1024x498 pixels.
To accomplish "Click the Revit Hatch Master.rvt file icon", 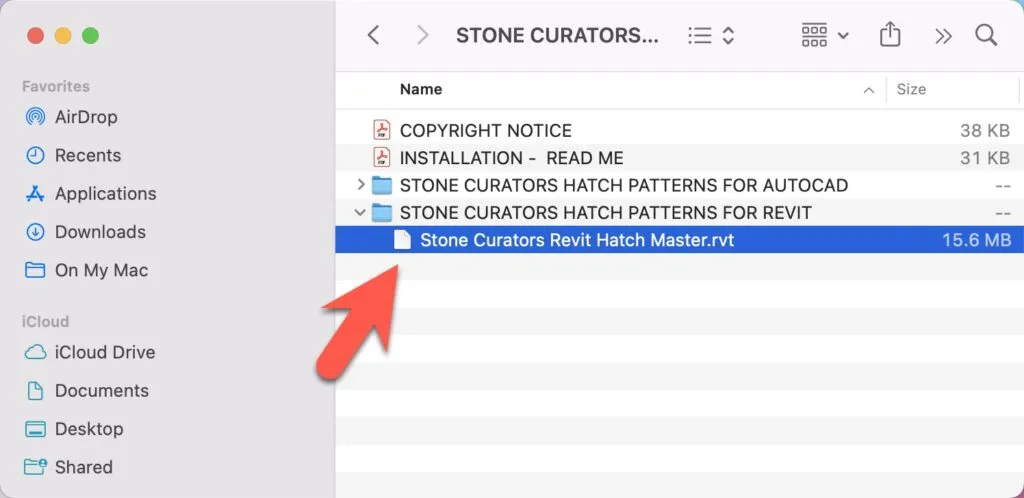I will tap(402, 240).
